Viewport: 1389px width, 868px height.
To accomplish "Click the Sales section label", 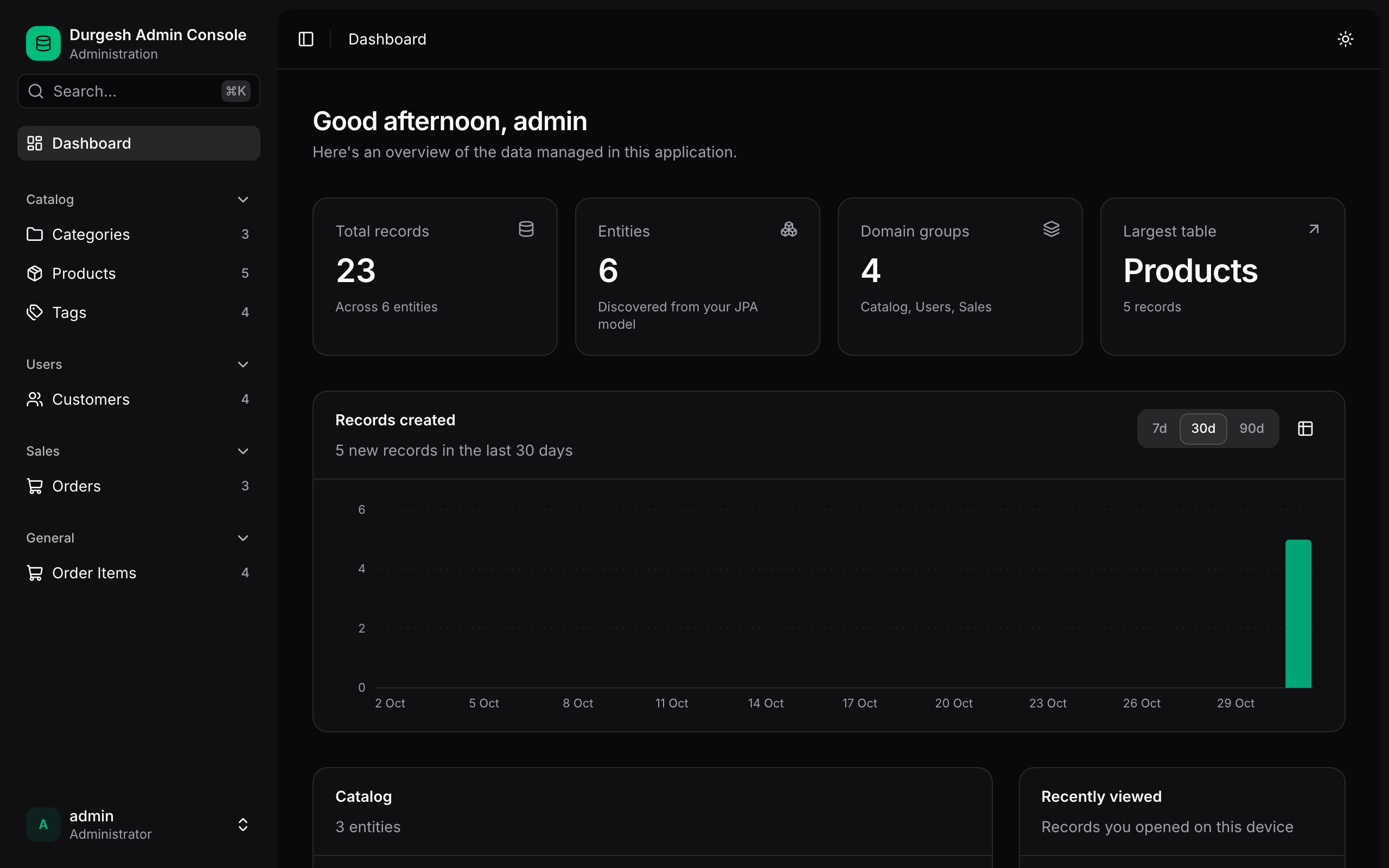I will [x=43, y=451].
